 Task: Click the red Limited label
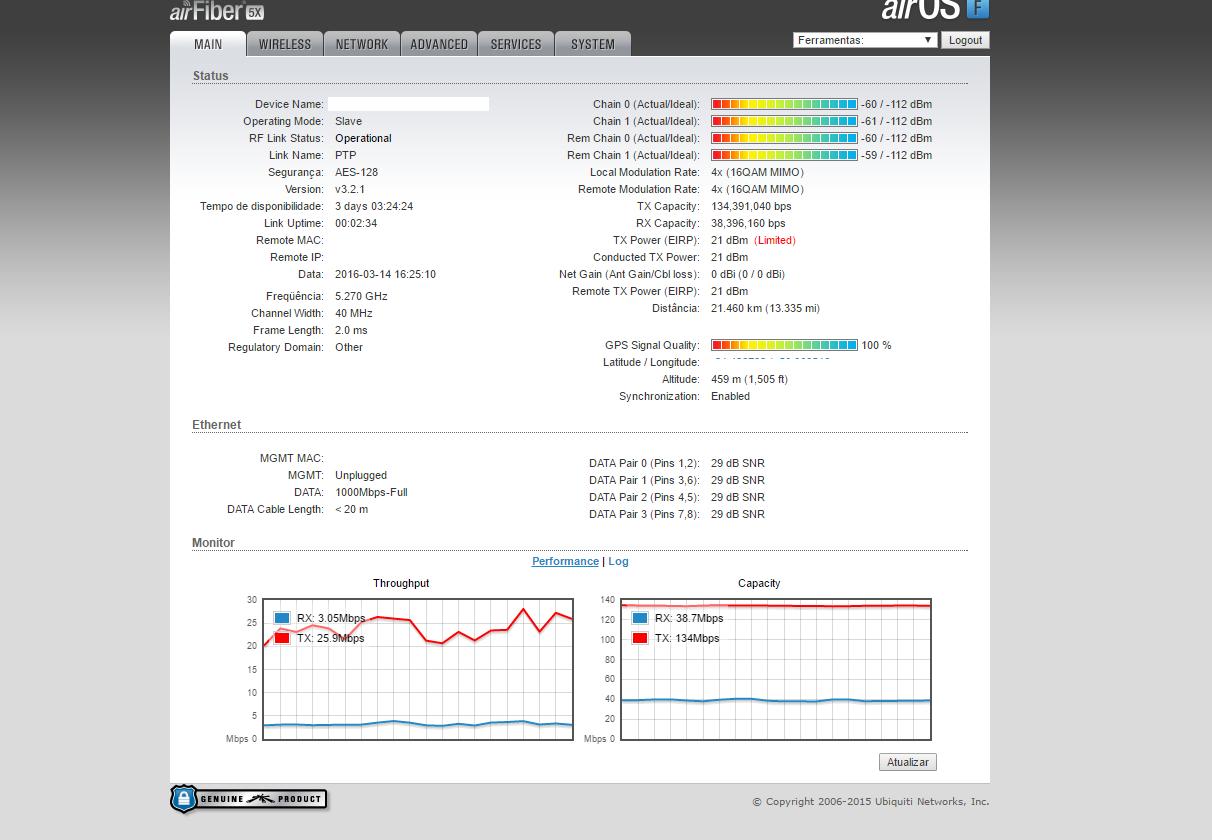click(775, 240)
